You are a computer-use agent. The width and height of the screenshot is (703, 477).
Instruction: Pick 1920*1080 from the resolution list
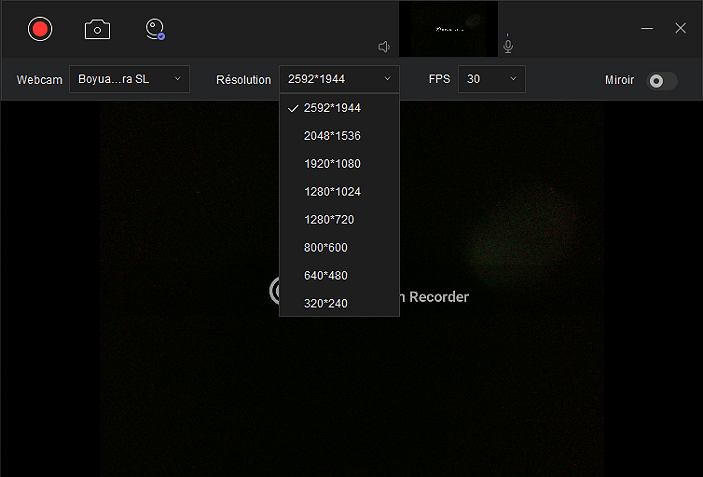(x=339, y=164)
